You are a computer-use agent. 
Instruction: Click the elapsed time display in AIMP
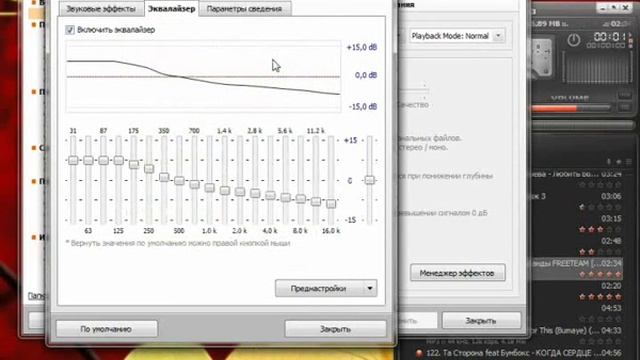pos(609,37)
